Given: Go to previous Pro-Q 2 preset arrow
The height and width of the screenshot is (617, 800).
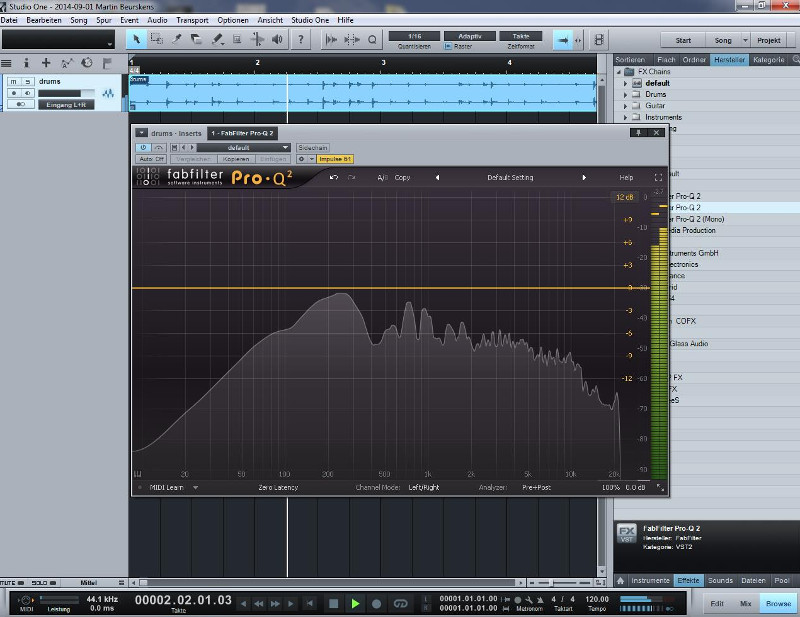Looking at the screenshot, I should pos(437,178).
